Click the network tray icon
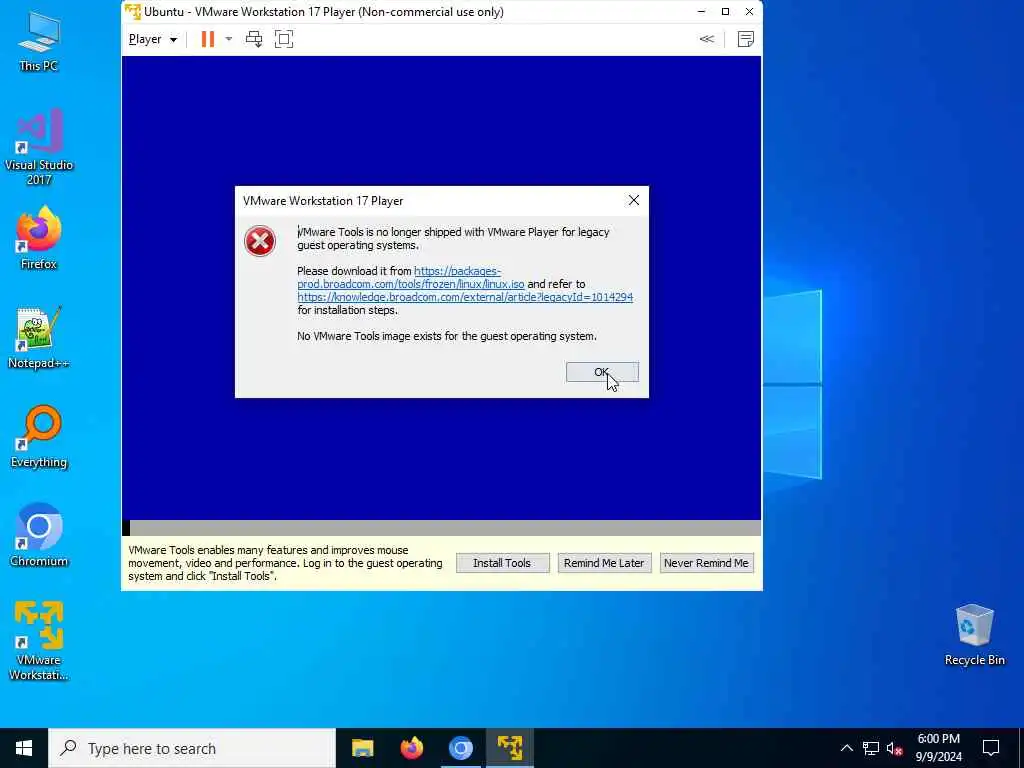This screenshot has width=1024, height=768. 871,748
